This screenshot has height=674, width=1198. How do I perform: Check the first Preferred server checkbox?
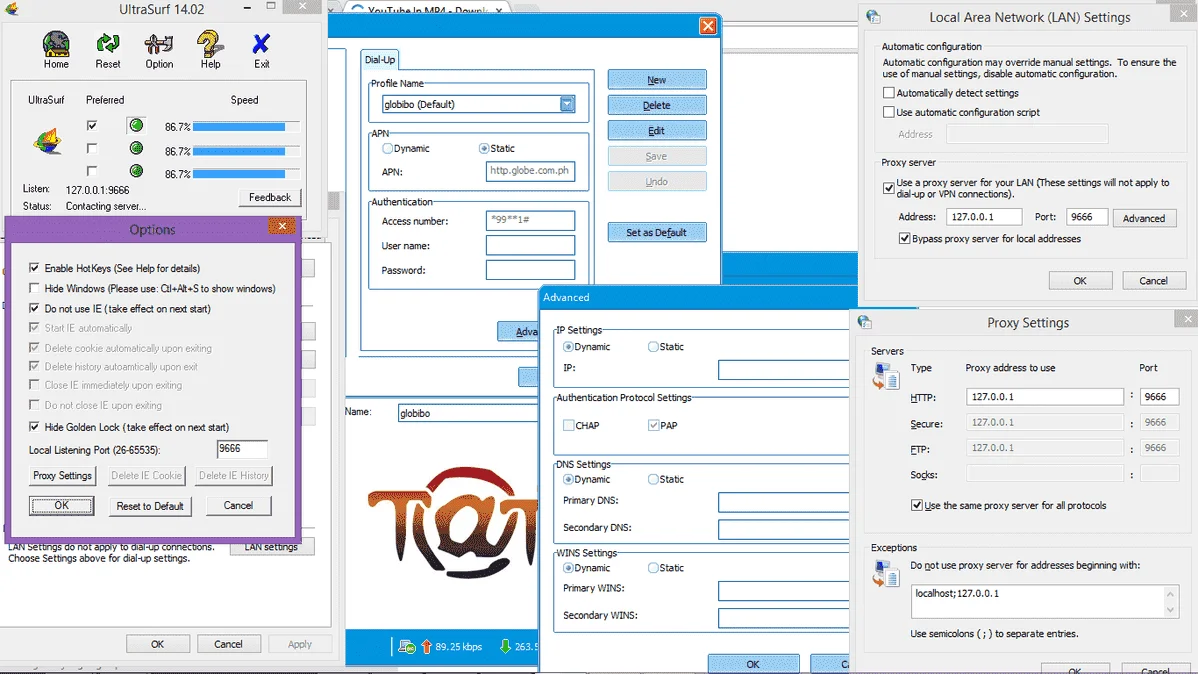coord(92,125)
